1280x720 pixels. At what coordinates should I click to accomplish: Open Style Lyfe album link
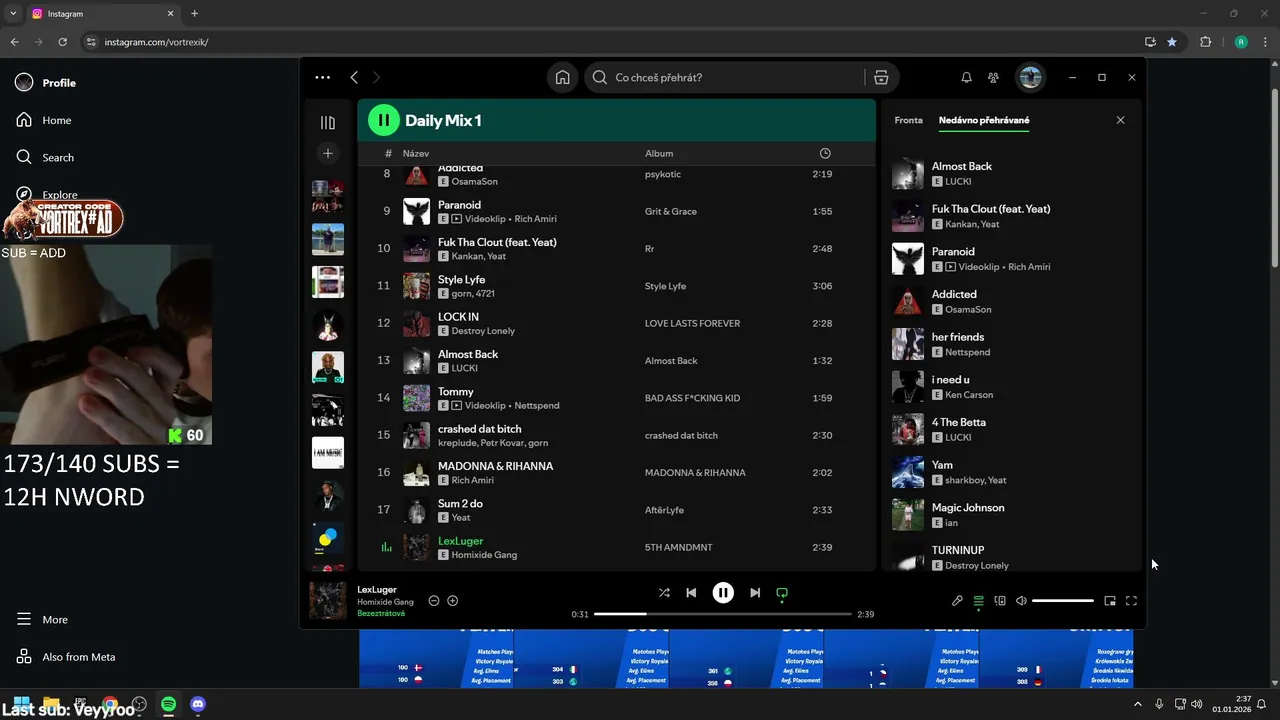point(665,286)
